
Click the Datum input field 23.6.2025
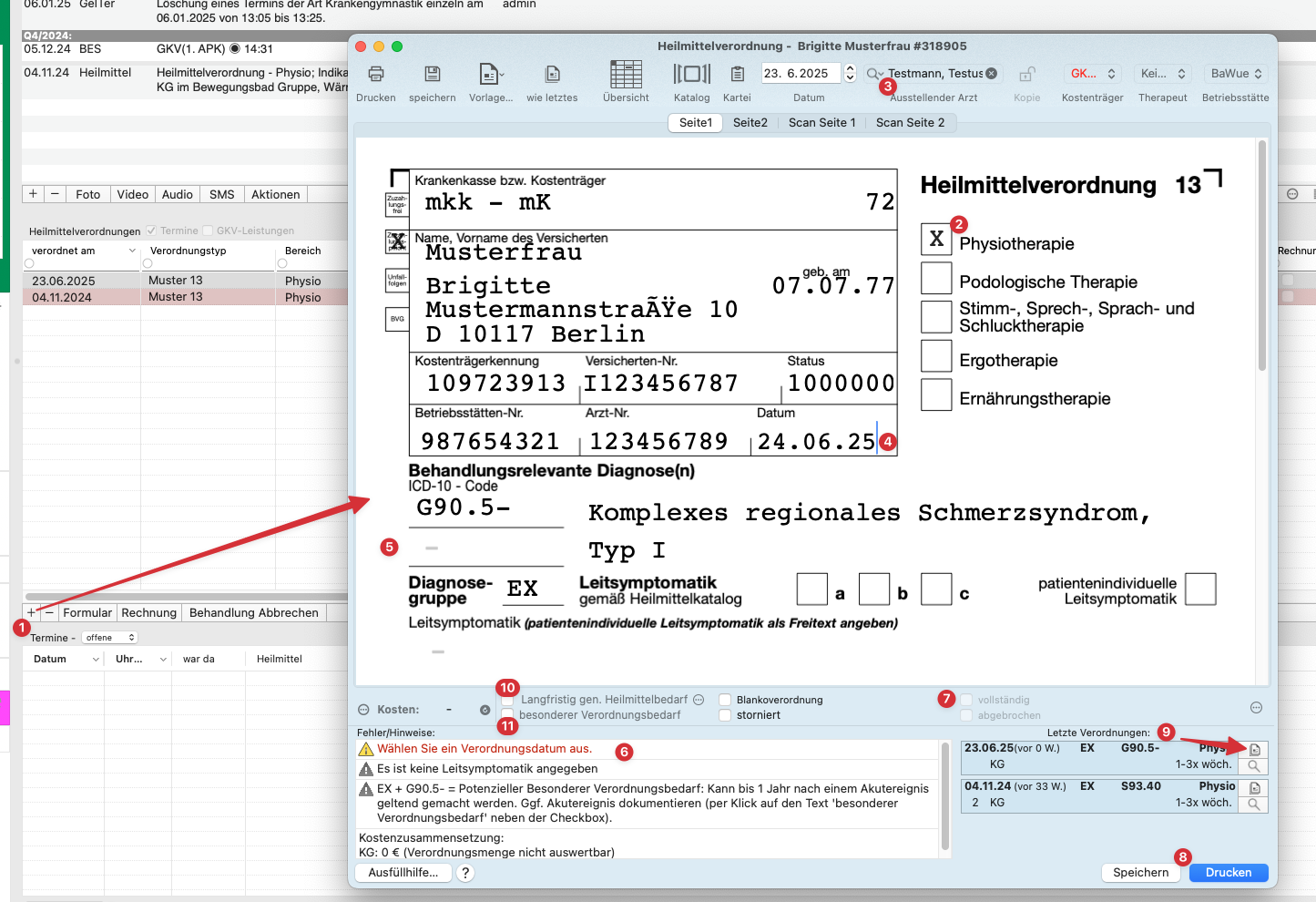tap(801, 73)
